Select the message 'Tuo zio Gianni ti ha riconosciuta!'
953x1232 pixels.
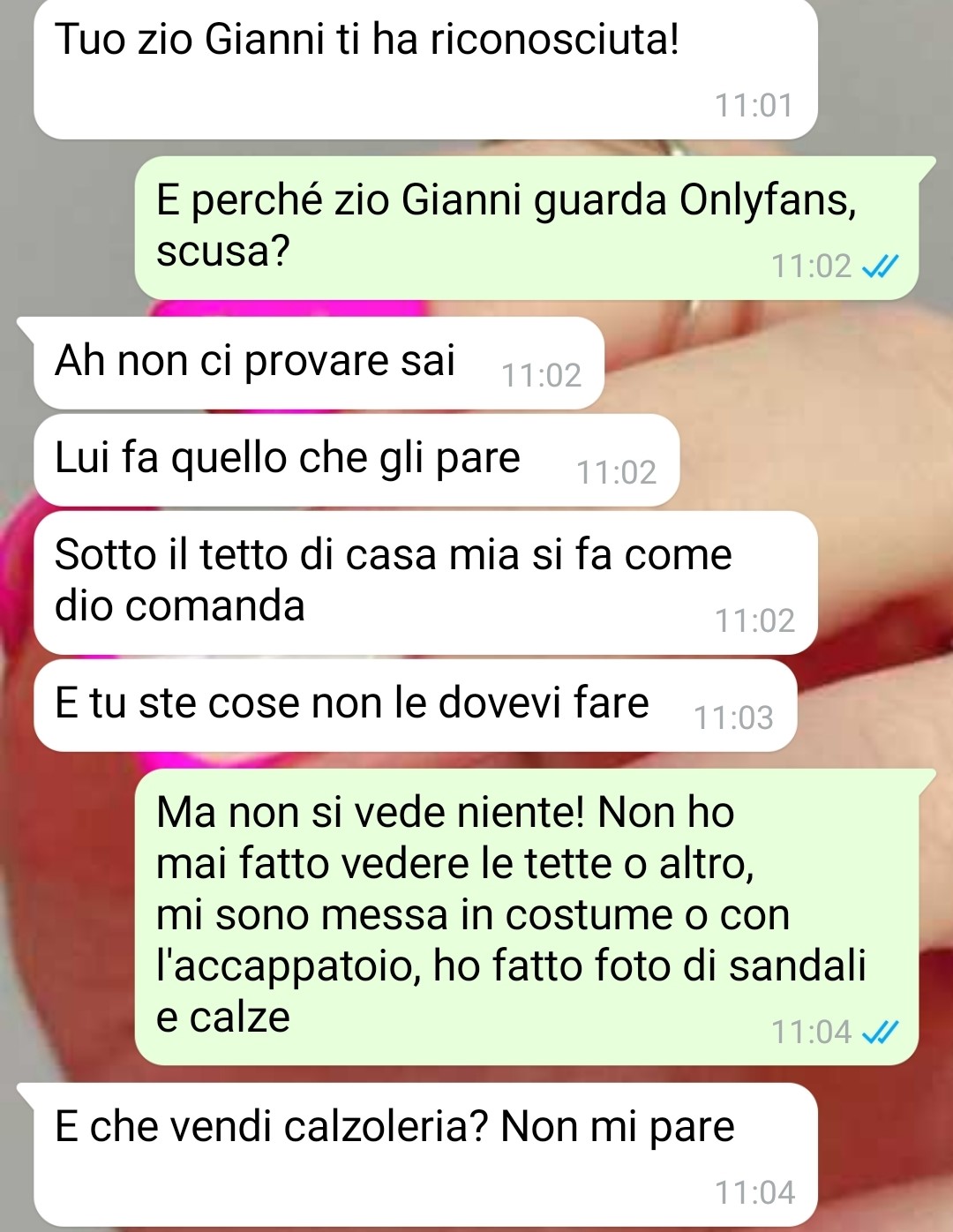tap(425, 69)
